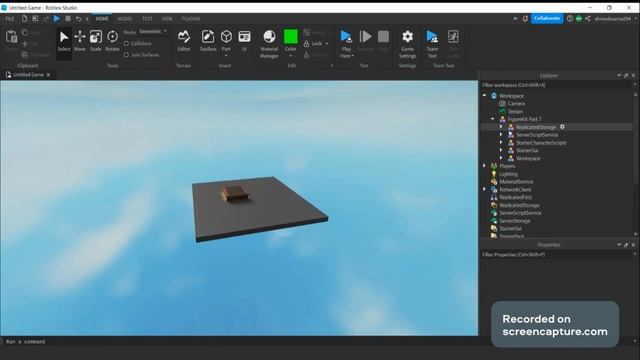Expand ServerScriptService under FigureKit Part 7
Screen dimensions: 640x360
pos(501,135)
